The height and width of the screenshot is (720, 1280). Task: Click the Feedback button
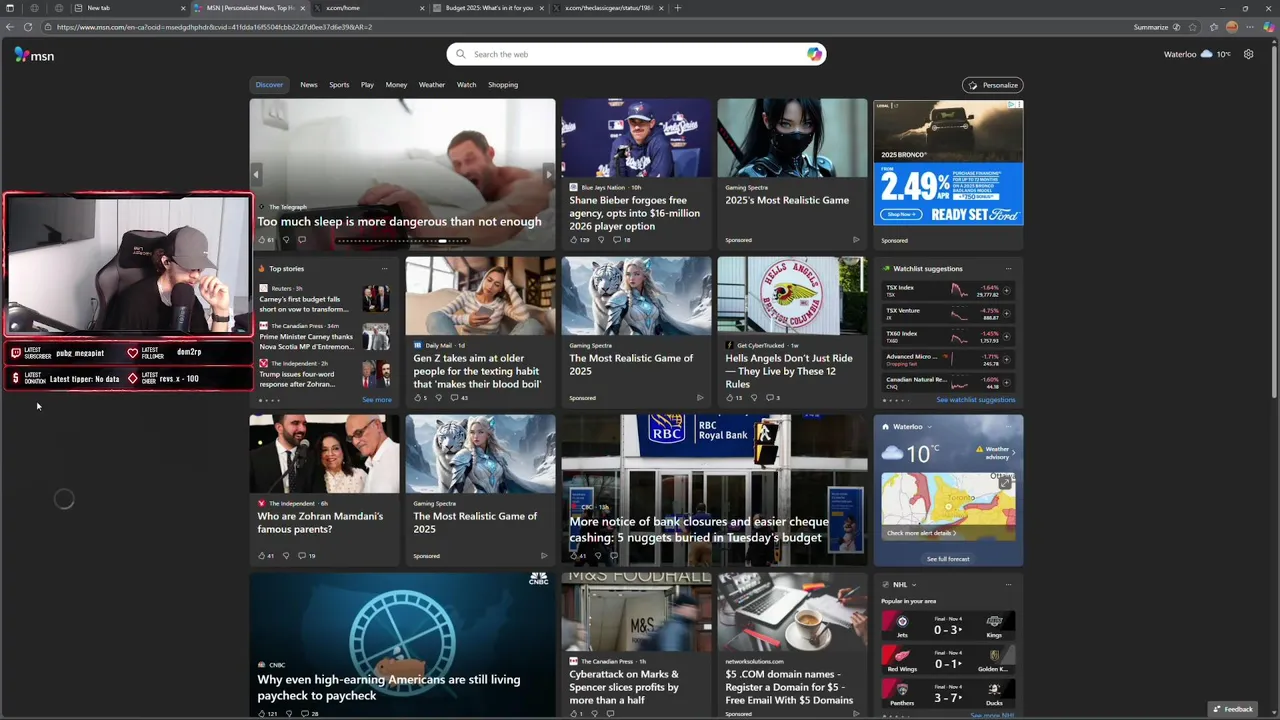pyautogui.click(x=1233, y=709)
